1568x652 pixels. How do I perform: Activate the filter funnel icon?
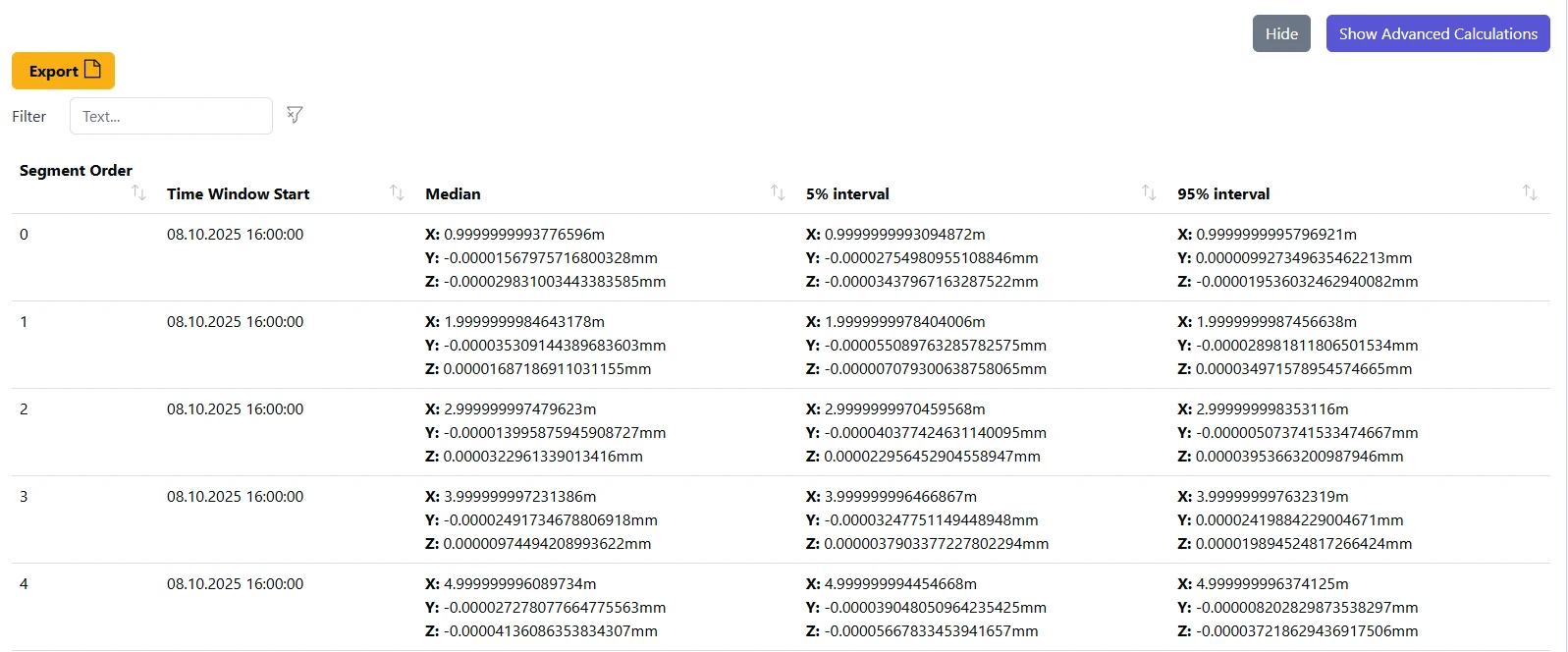(x=295, y=115)
